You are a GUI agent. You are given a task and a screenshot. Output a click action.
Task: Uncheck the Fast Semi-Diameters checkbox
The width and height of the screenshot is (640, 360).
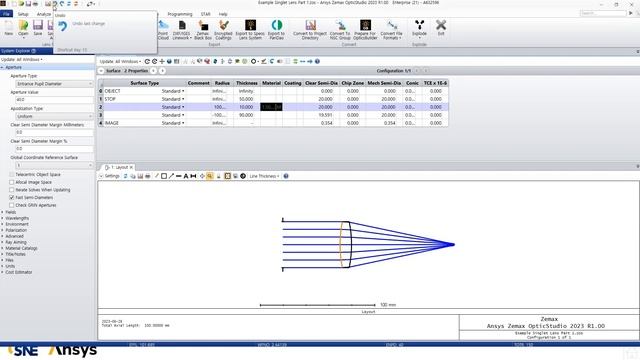(12, 198)
